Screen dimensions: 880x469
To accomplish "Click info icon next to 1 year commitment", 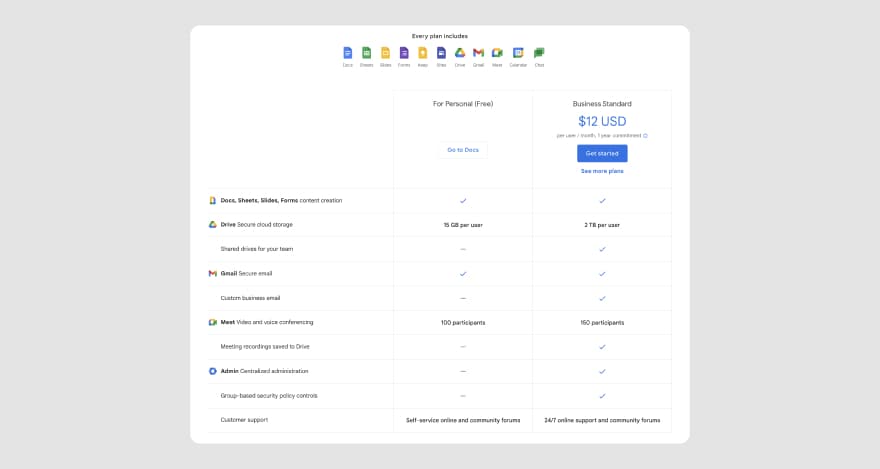I will click(645, 136).
